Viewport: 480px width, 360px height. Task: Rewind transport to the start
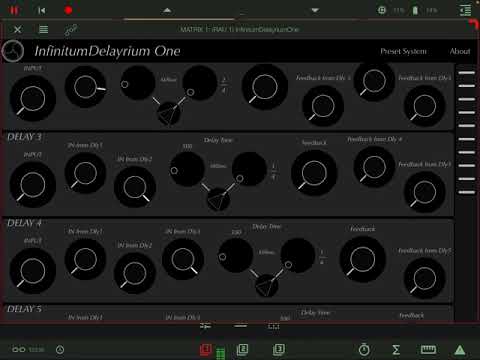coord(42,11)
